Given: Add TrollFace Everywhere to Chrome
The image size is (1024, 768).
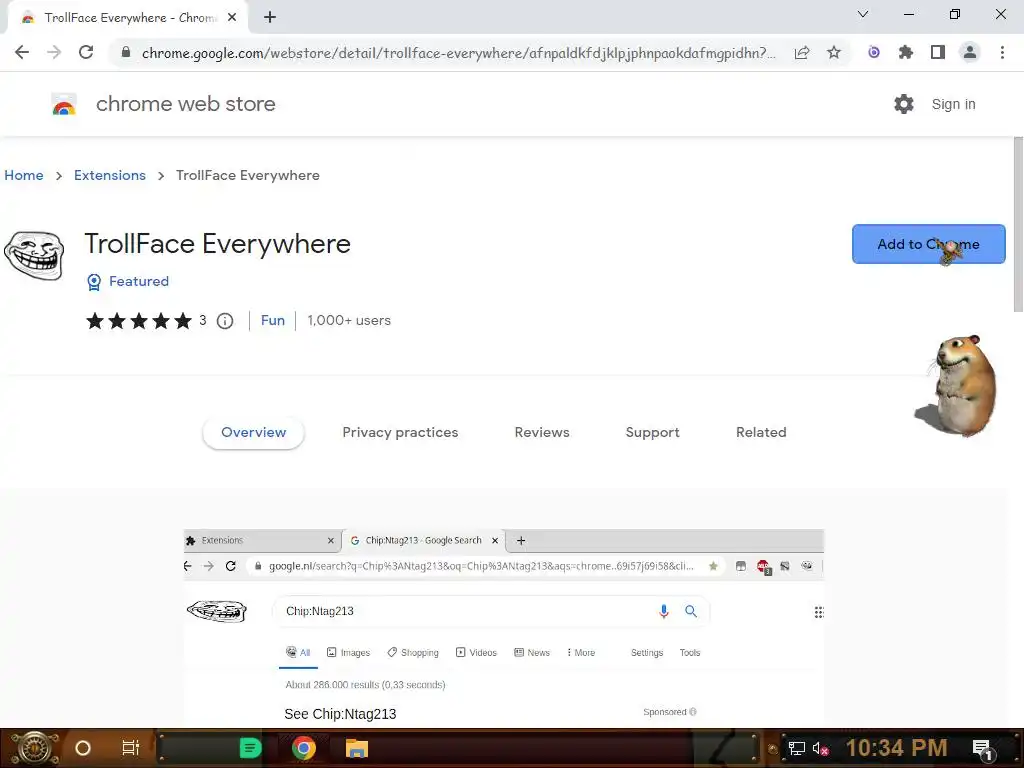Looking at the screenshot, I should [x=928, y=244].
